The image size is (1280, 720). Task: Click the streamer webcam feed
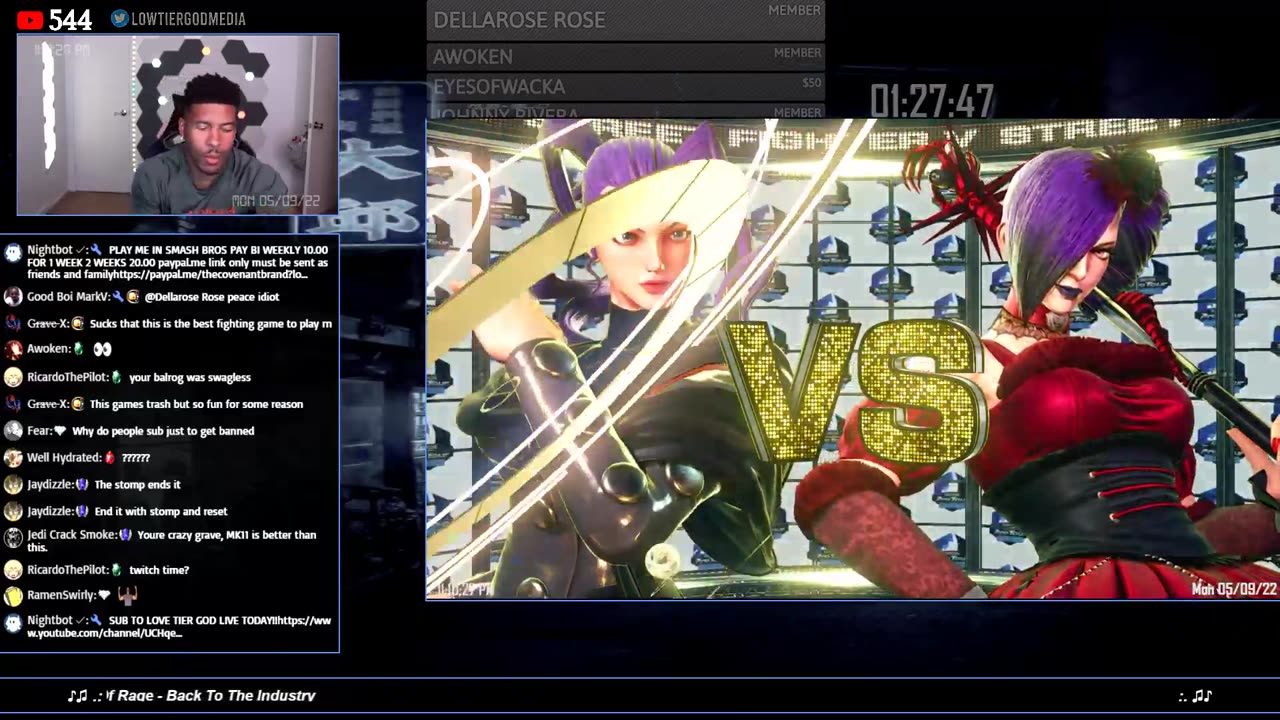(178, 125)
